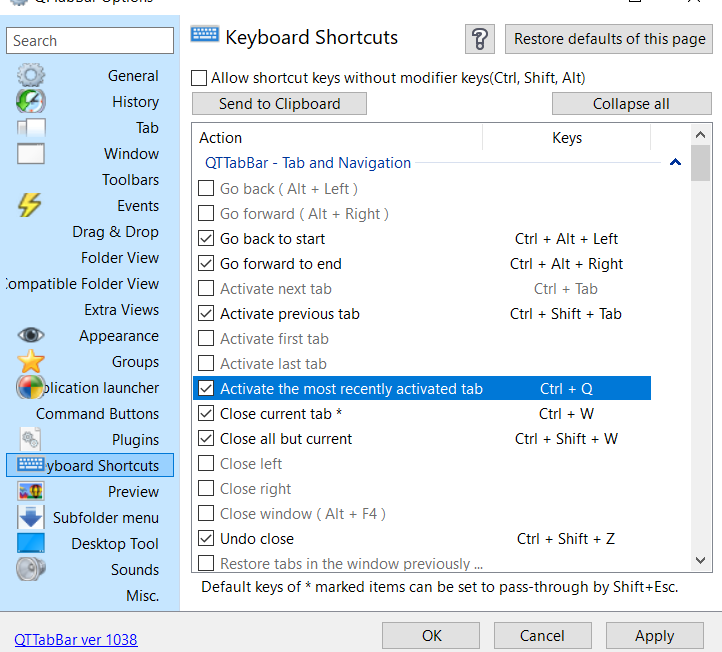The width and height of the screenshot is (722, 652).
Task: Collapse the QTTabBar - Tab and Navigation group
Action: [x=675, y=162]
